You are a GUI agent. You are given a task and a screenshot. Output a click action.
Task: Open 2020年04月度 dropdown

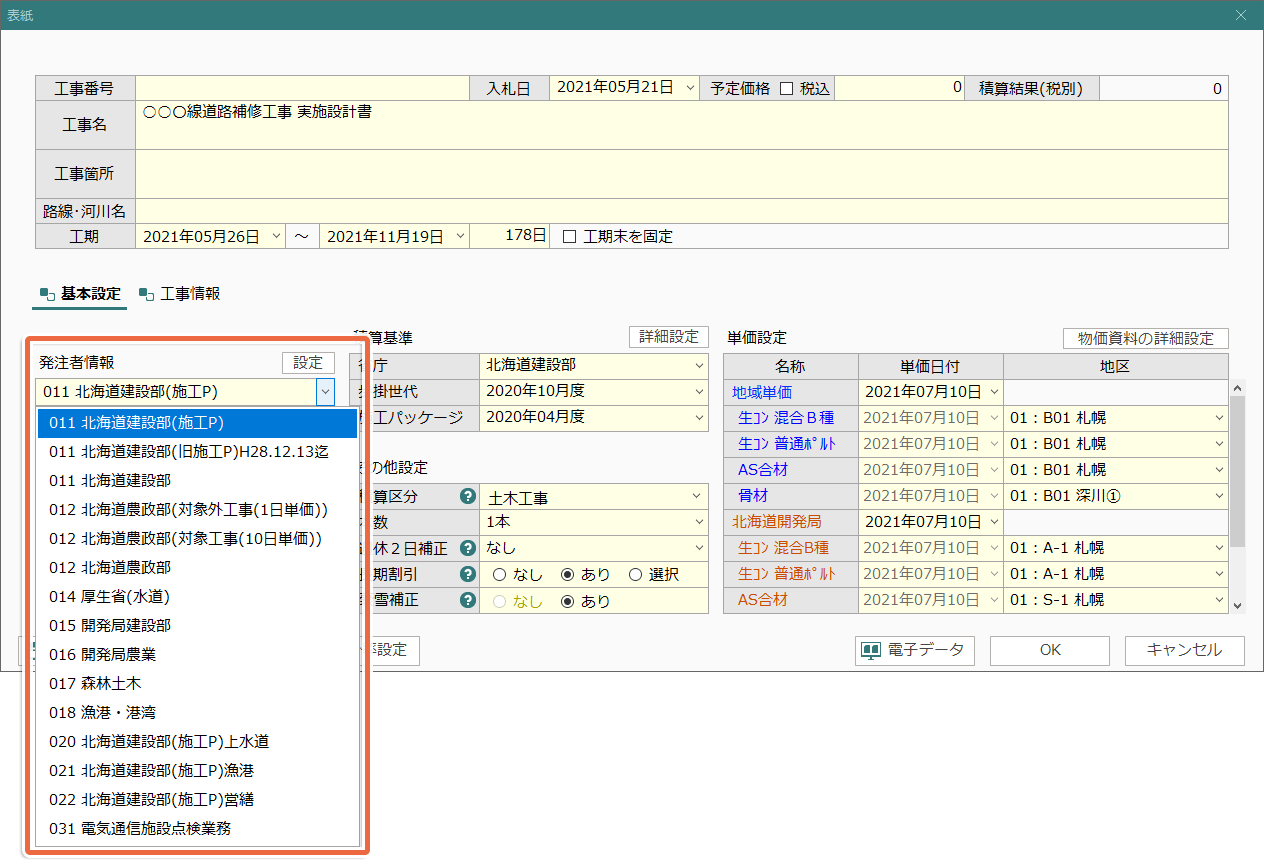[x=698, y=417]
